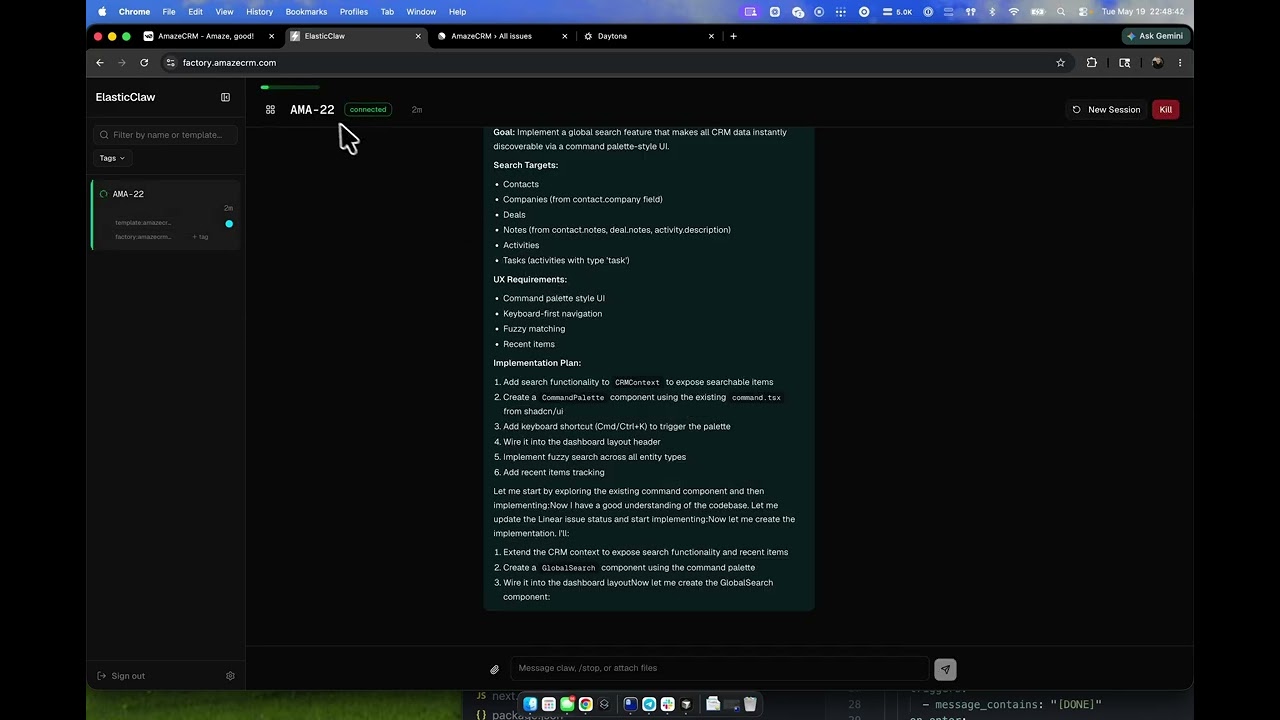Open a new browser tab

pyautogui.click(x=733, y=36)
